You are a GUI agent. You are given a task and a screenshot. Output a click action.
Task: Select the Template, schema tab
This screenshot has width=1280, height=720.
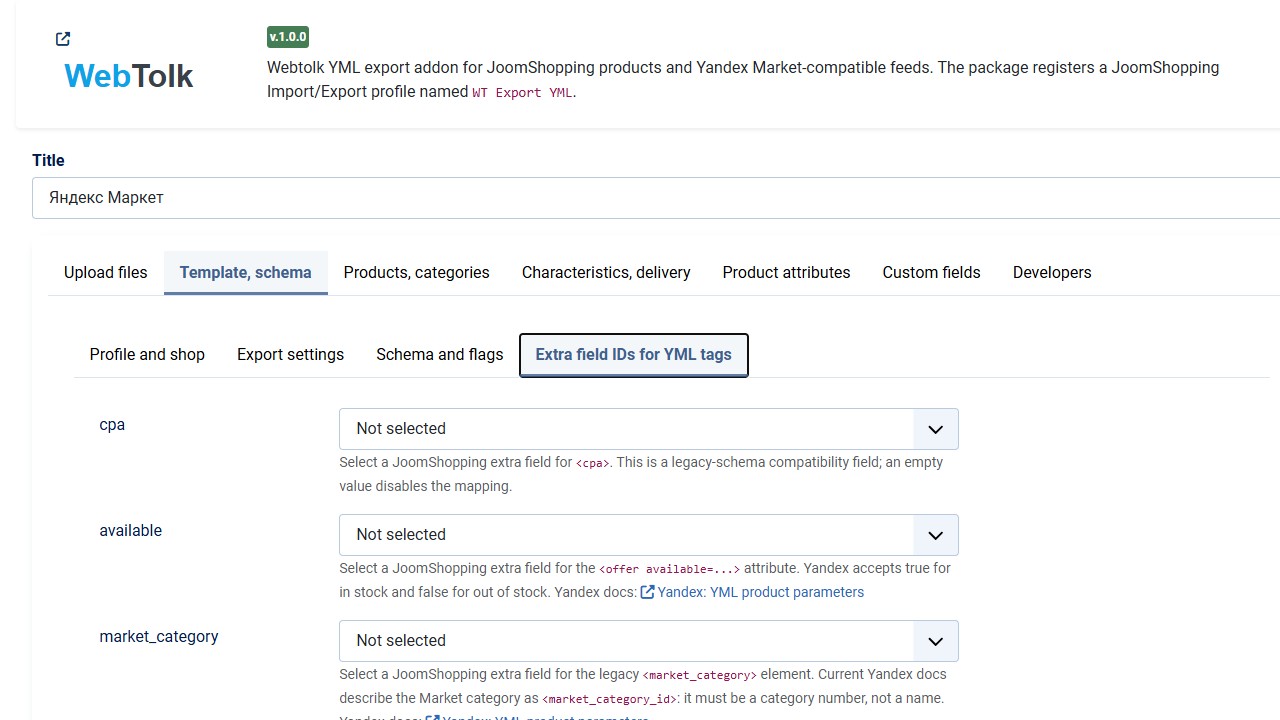tap(246, 272)
